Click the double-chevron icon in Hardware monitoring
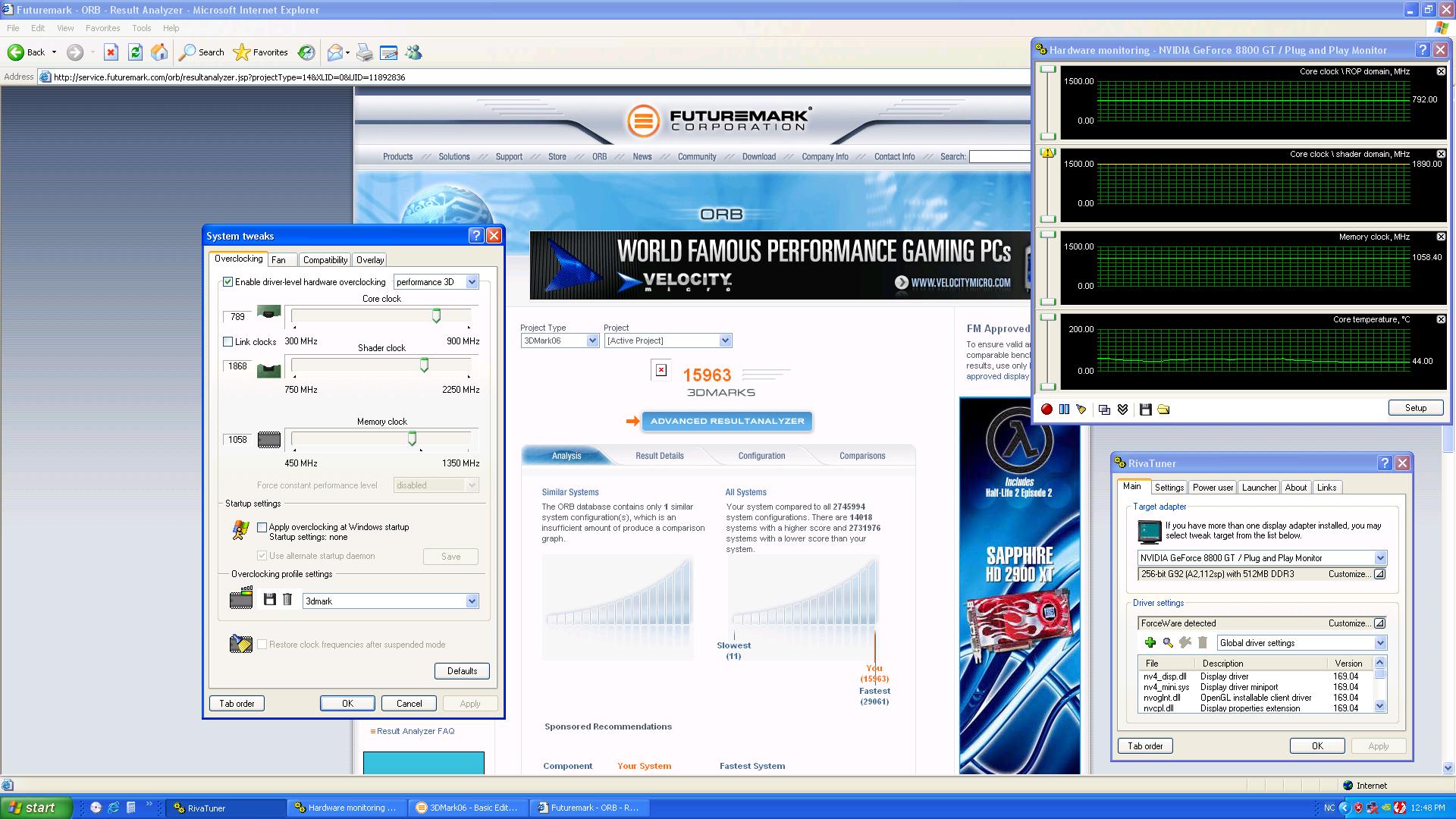 pyautogui.click(x=1123, y=409)
